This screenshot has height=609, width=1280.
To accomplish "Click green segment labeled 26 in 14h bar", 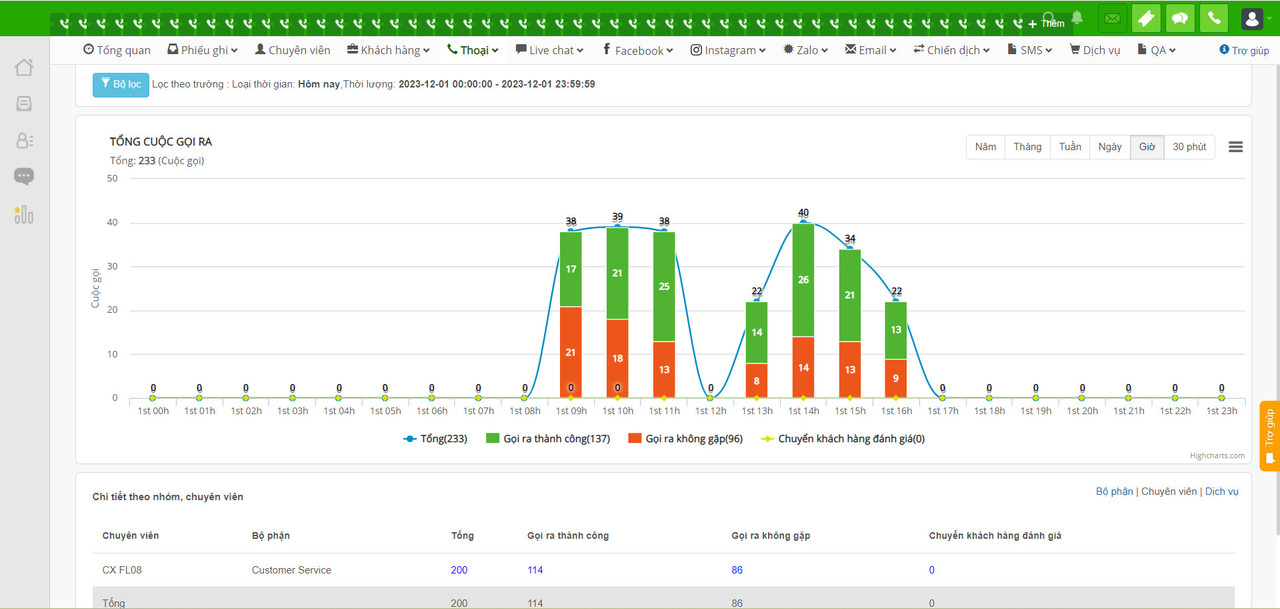I will pos(804,280).
